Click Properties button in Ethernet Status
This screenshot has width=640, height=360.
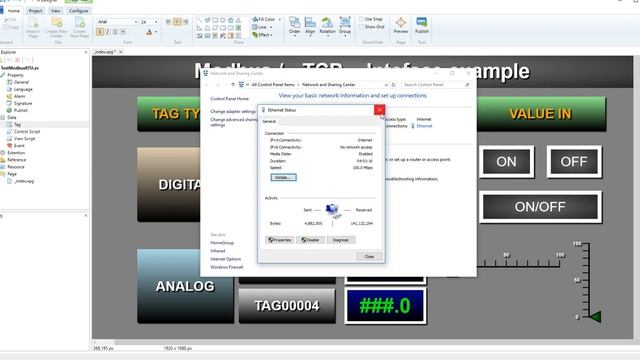pyautogui.click(x=280, y=240)
